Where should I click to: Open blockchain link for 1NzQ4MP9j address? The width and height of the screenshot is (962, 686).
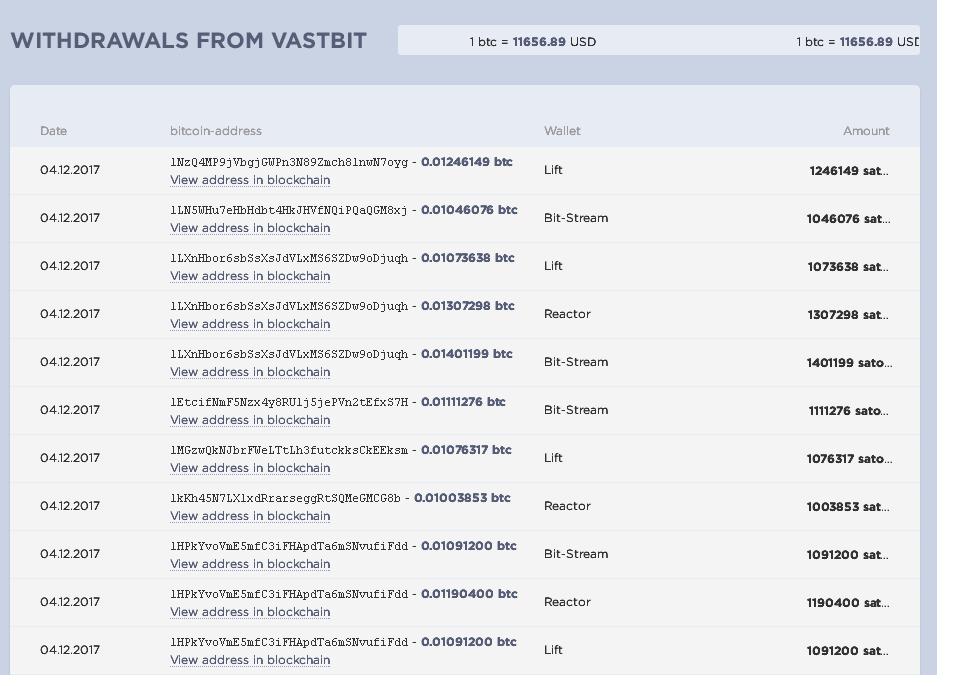(250, 180)
